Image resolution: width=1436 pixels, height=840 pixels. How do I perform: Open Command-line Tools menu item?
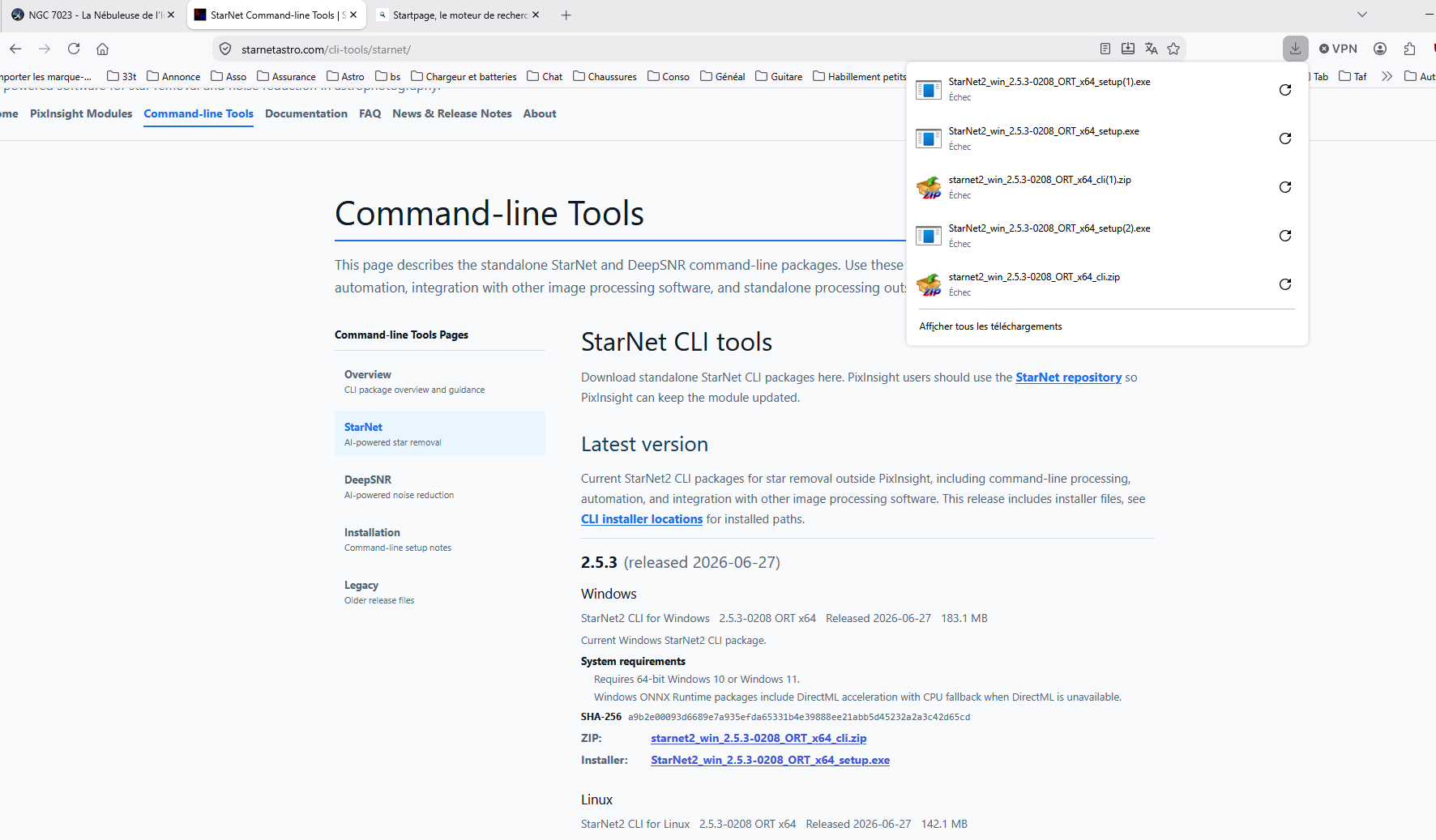tap(199, 113)
